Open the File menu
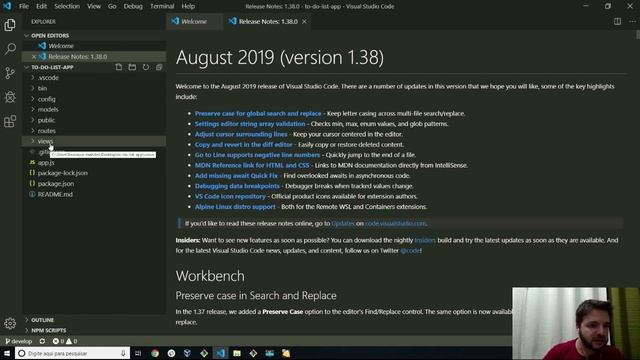Image resolution: width=640 pixels, height=360 pixels. click(24, 6)
